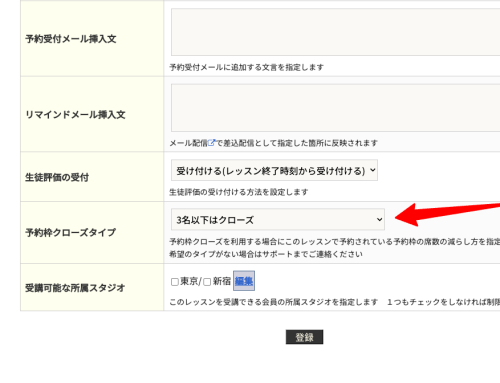500x383 pixels.
Task: Click the text 希望のタイプがない場合はサポートまでご連絡ください
Action: (x=266, y=254)
